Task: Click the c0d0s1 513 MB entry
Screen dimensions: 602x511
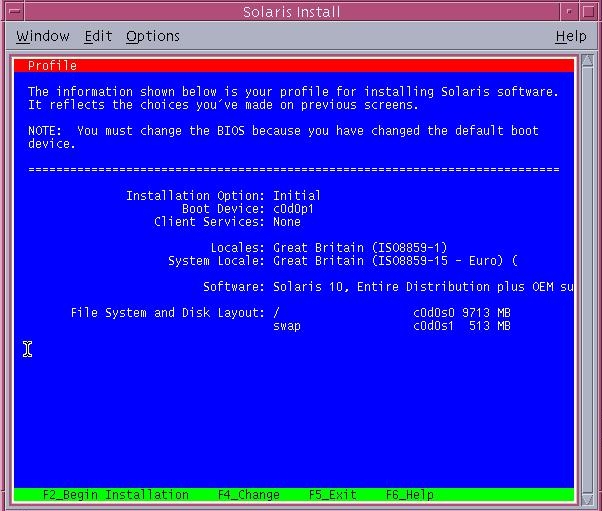Action: coord(462,326)
